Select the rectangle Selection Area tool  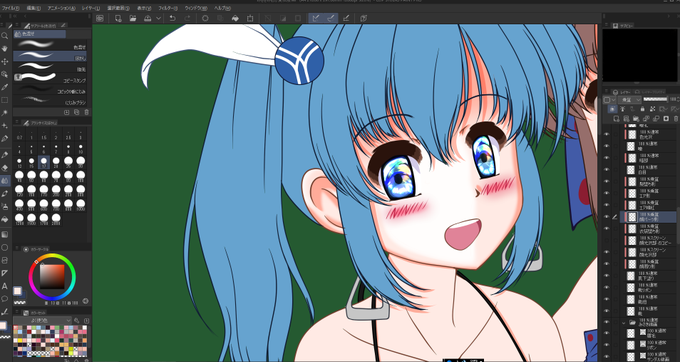[x=5, y=100]
